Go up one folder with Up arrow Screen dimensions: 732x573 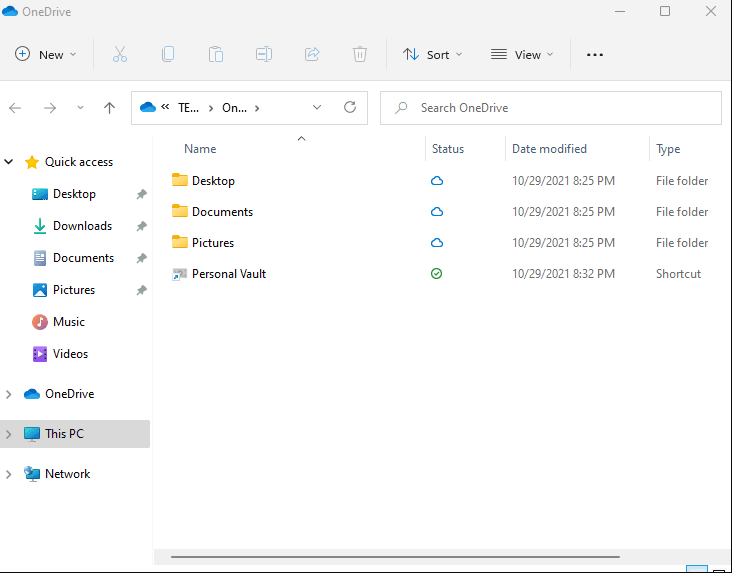(110, 108)
